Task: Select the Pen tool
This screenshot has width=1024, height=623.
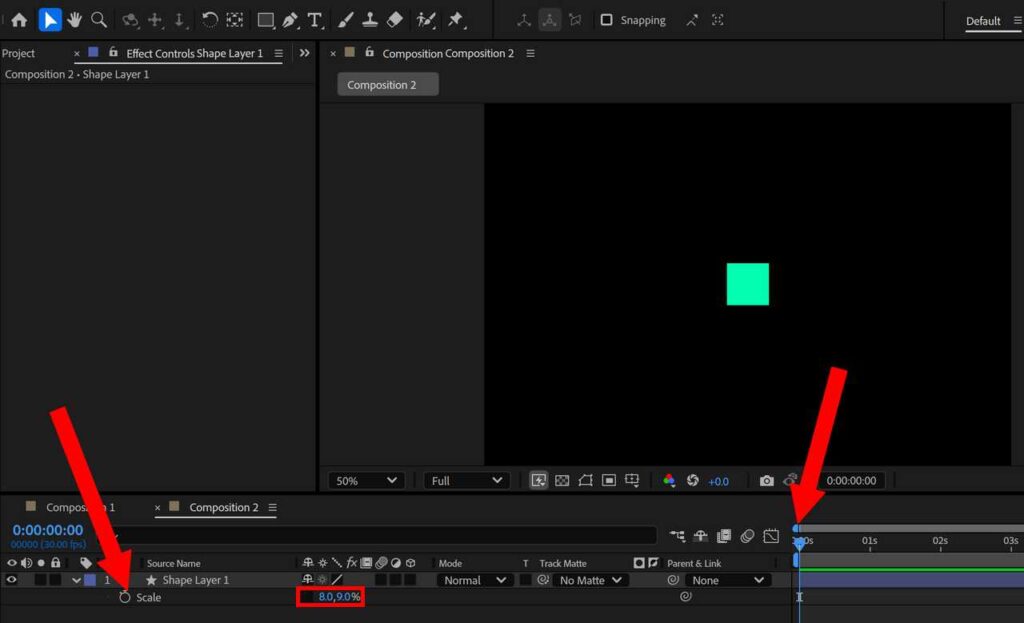Action: pos(290,20)
